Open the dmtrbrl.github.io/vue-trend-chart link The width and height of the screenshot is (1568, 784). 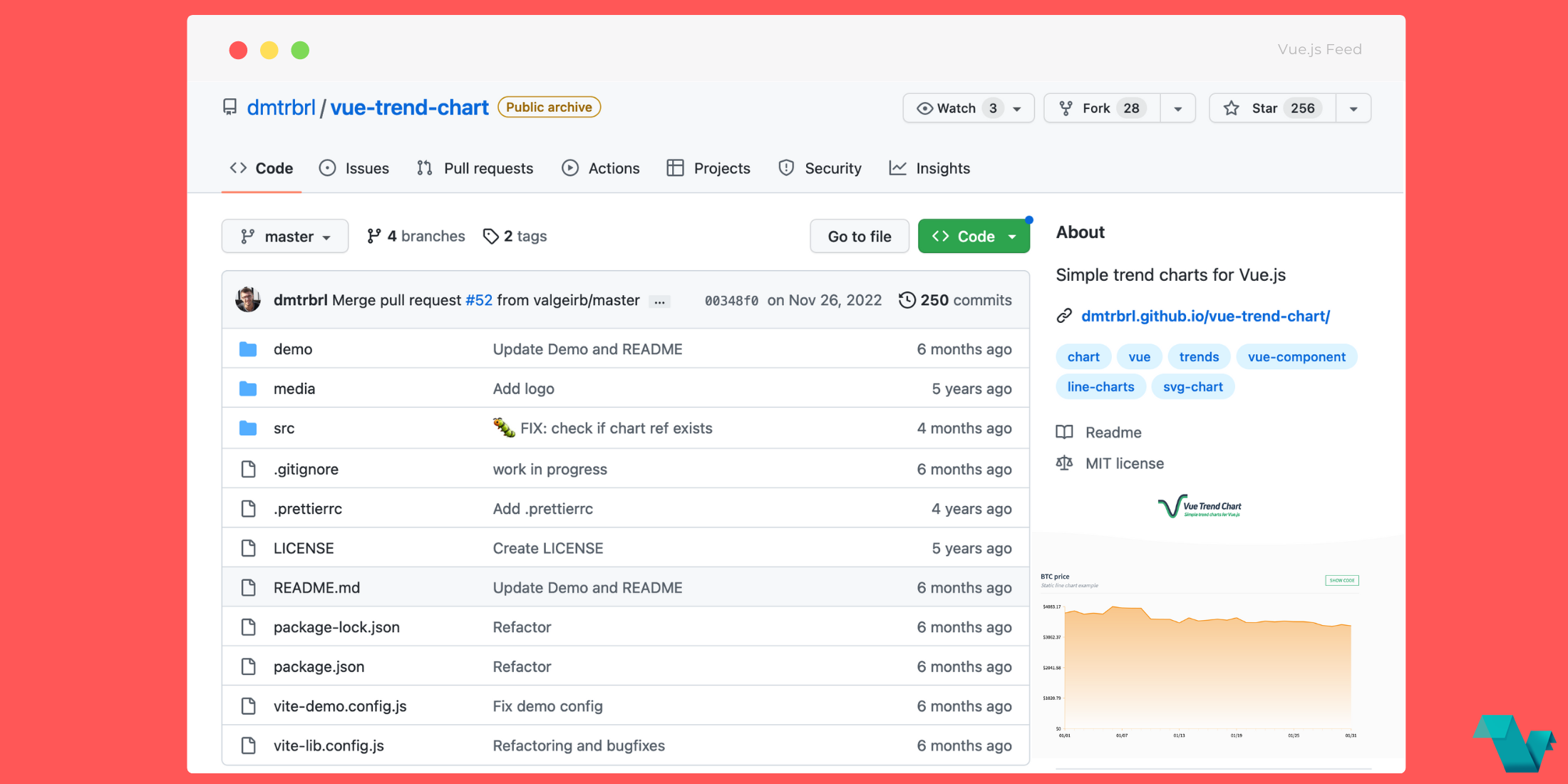[x=1205, y=316]
